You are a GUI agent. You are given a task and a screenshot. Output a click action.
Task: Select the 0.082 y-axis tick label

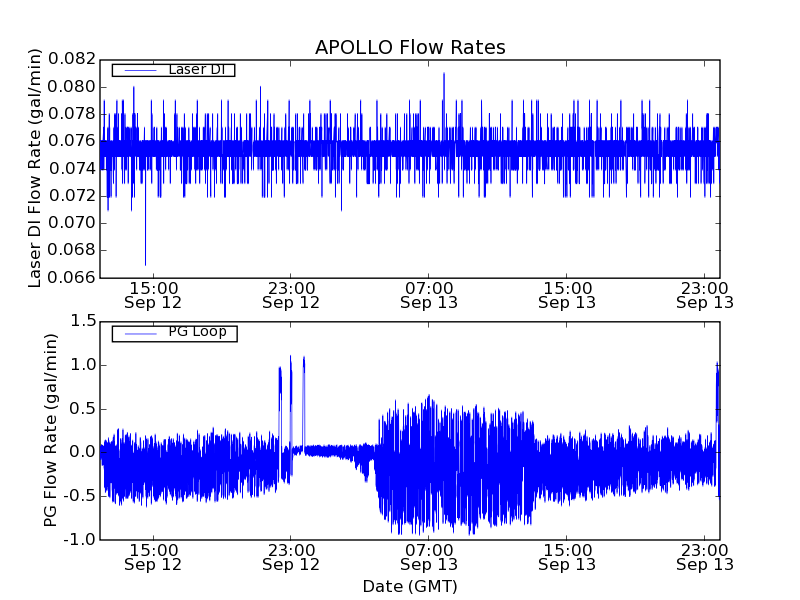tap(72, 59)
